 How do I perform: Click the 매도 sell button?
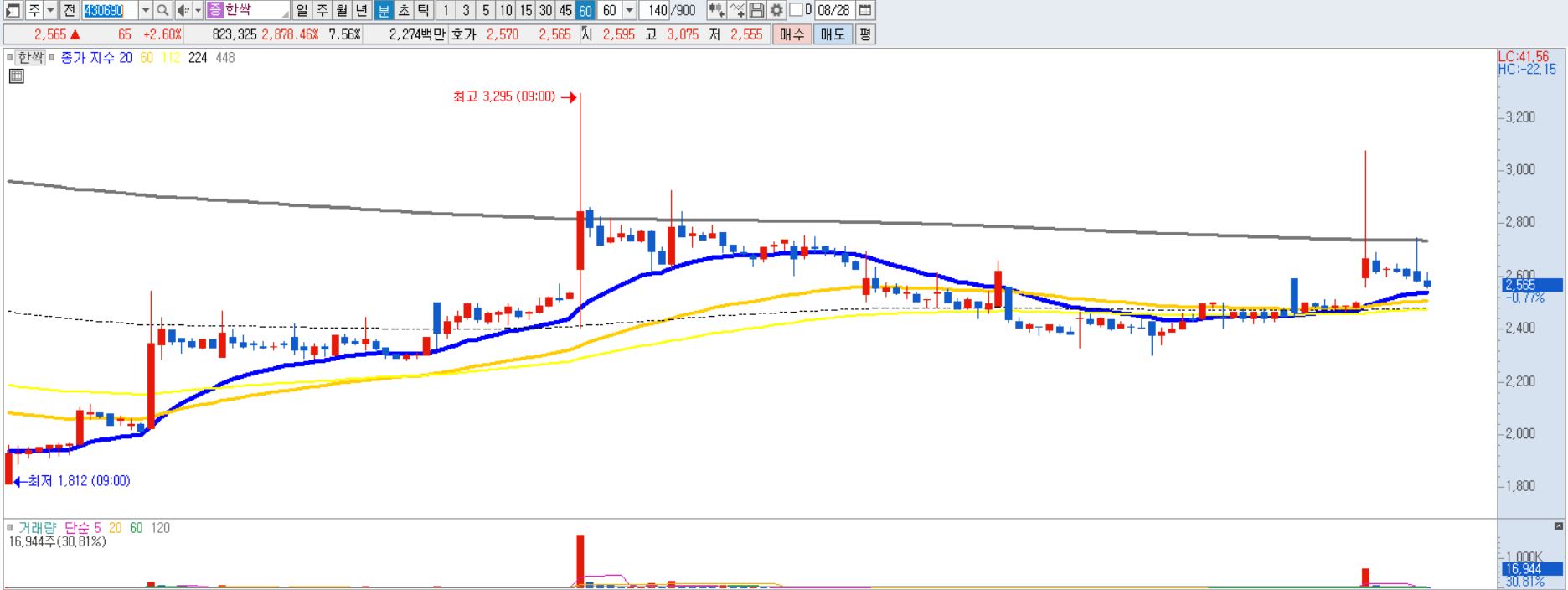pos(833,34)
